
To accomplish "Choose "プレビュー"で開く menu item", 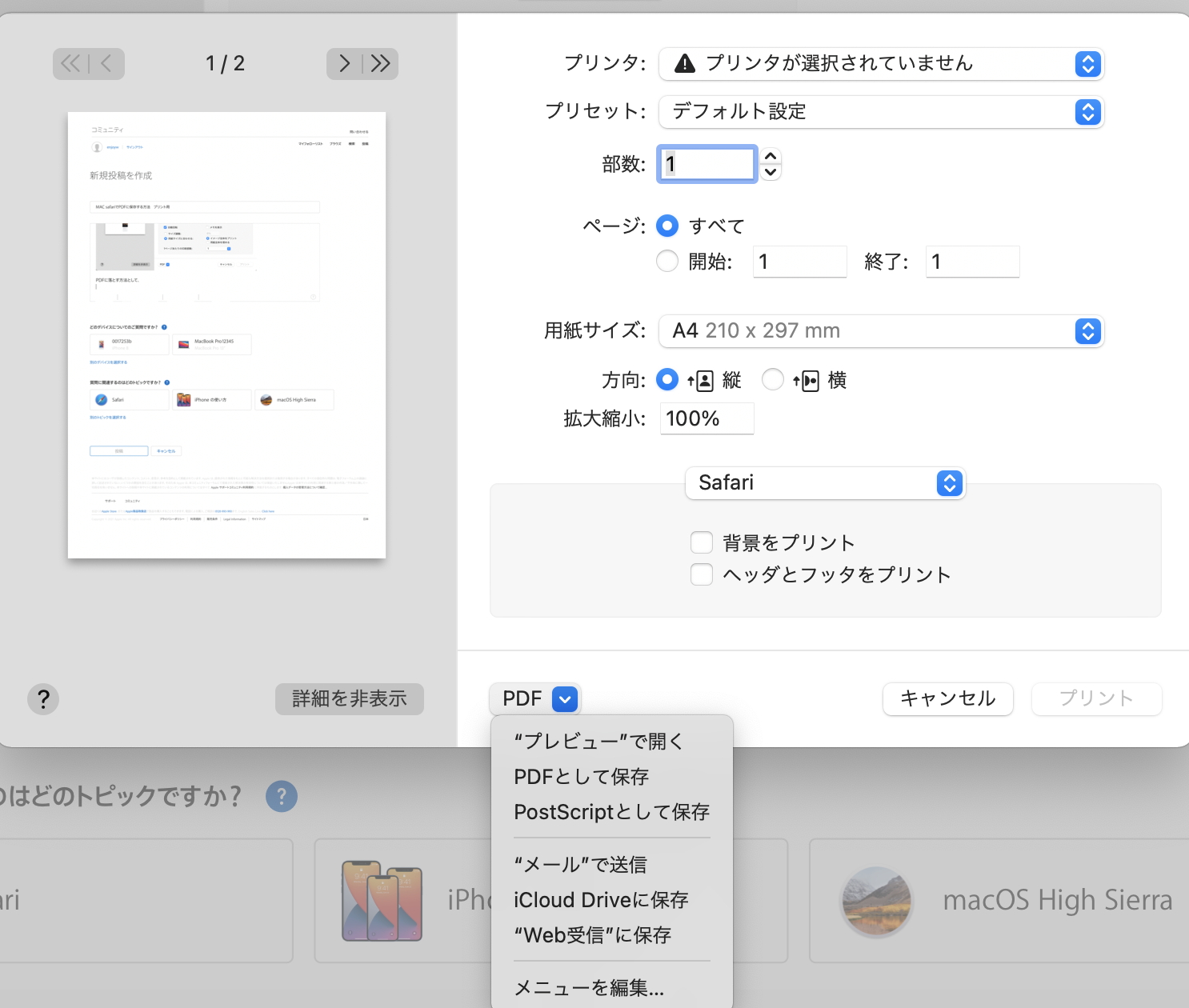I will (612, 742).
